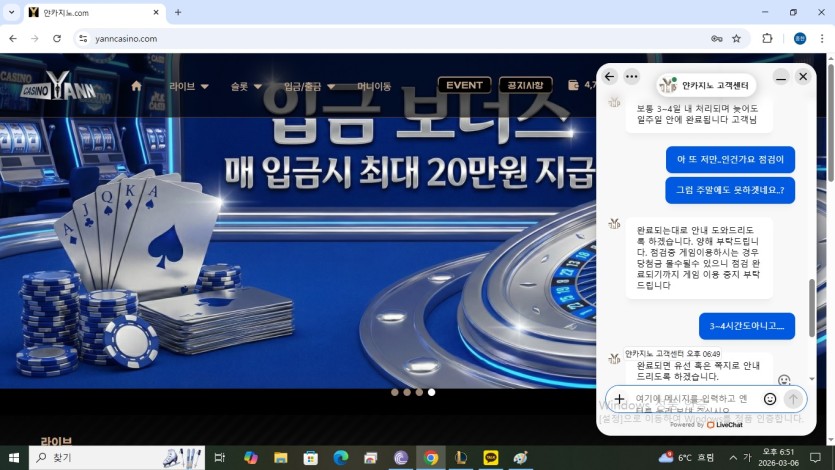
Task: Click the taskbar search box 찾기
Action: click(117, 458)
